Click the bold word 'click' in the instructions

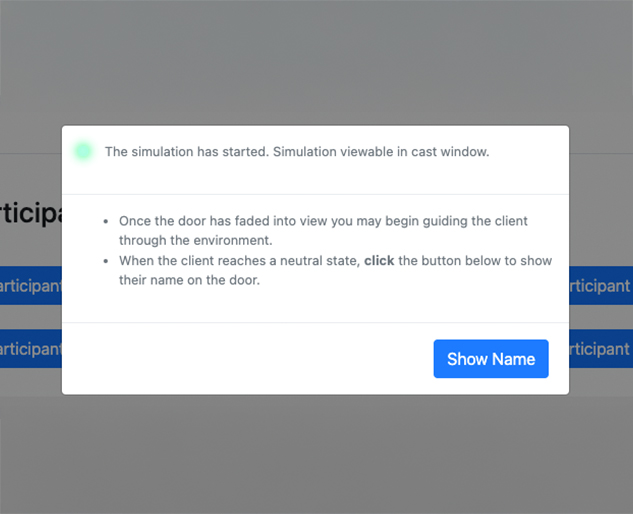(x=379, y=261)
